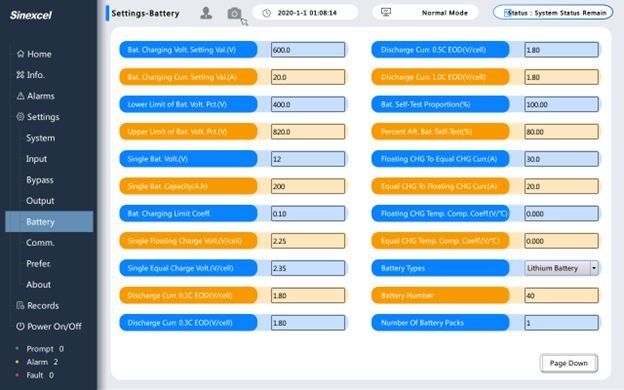624x390 pixels.
Task: Edit Bat. Charging Volt. Setting Val. field
Action: 308,50
